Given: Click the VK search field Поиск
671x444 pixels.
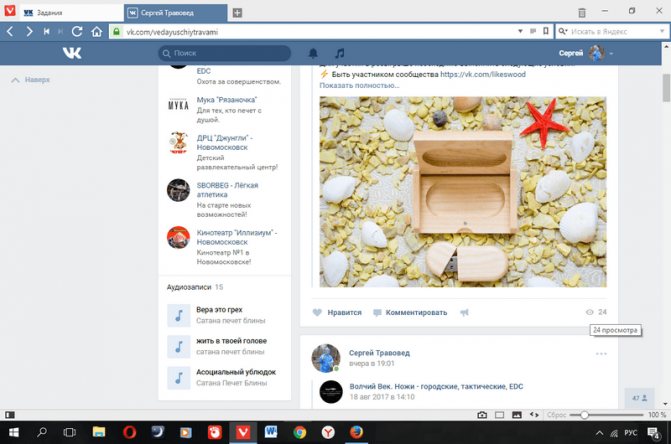Looking at the screenshot, I should [x=225, y=53].
